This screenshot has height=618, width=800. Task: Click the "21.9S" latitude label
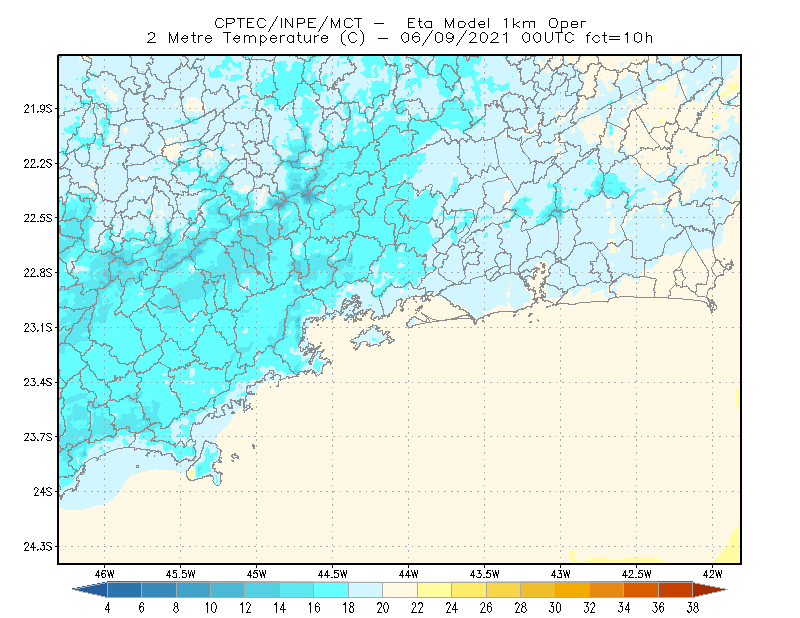pos(37,109)
